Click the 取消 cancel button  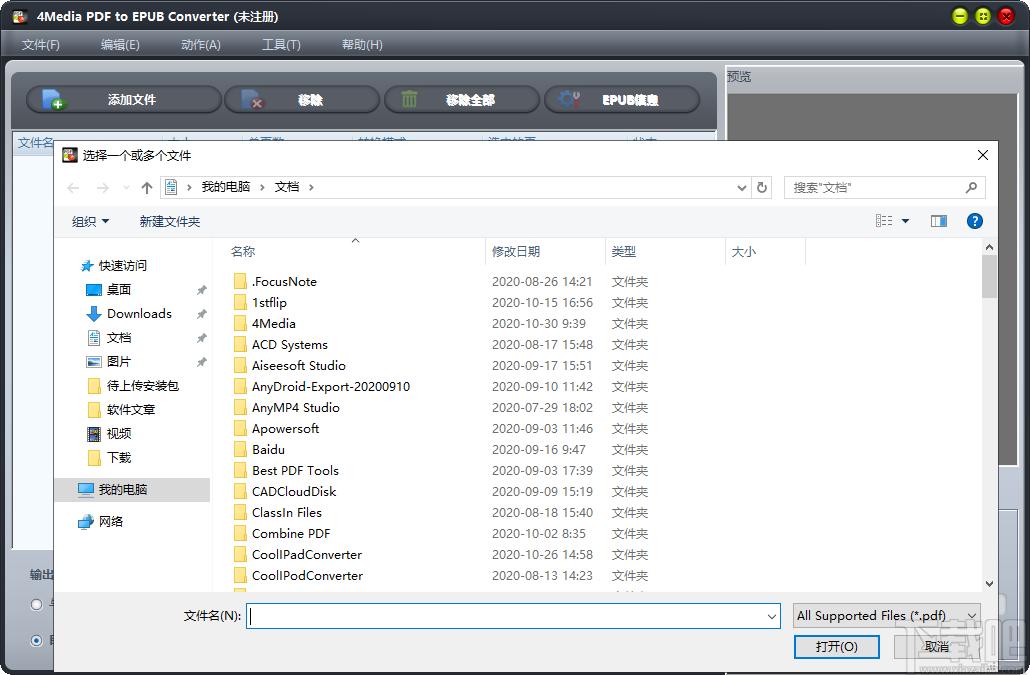pyautogui.click(x=937, y=647)
